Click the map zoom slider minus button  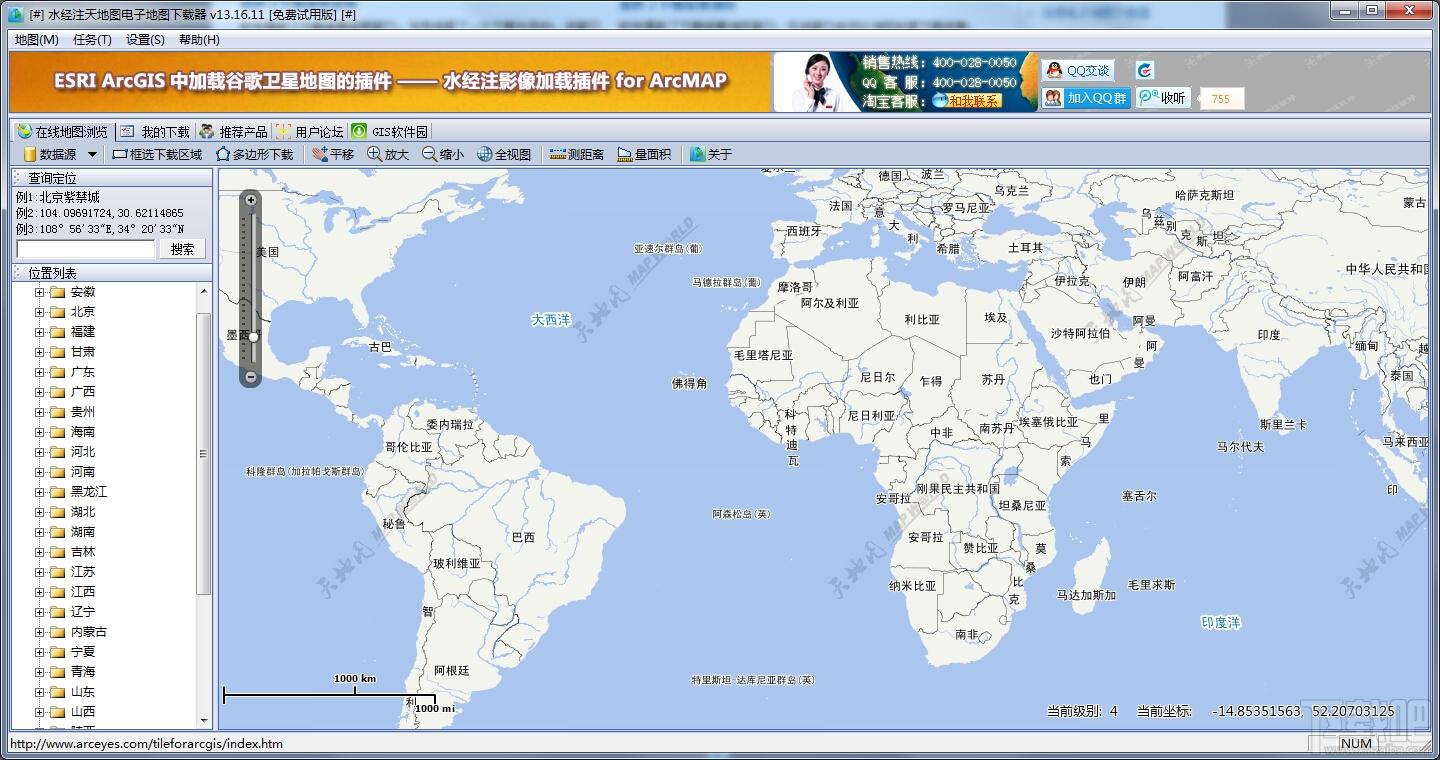251,377
